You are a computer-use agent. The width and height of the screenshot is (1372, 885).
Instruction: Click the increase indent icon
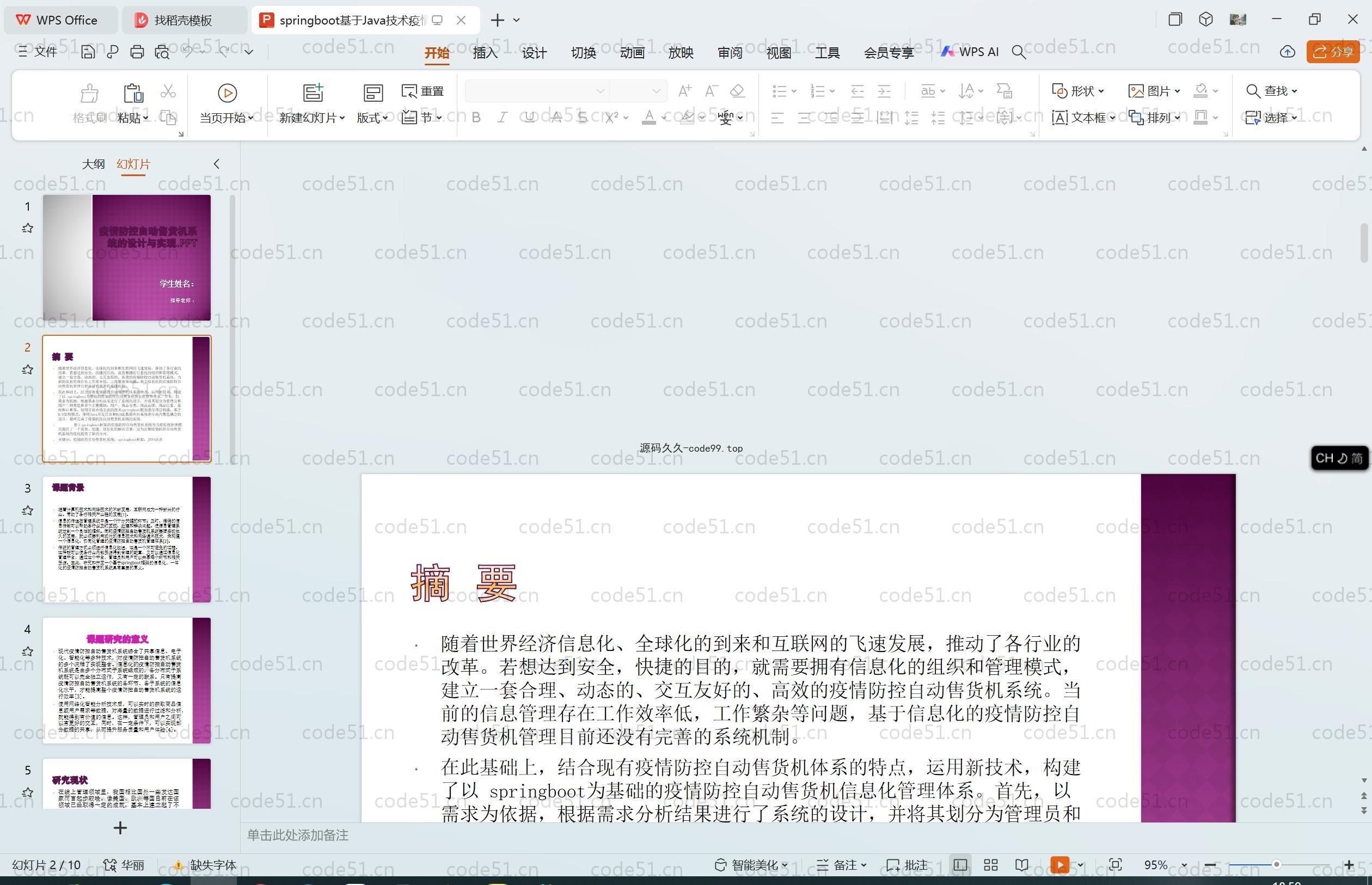pyautogui.click(x=884, y=91)
